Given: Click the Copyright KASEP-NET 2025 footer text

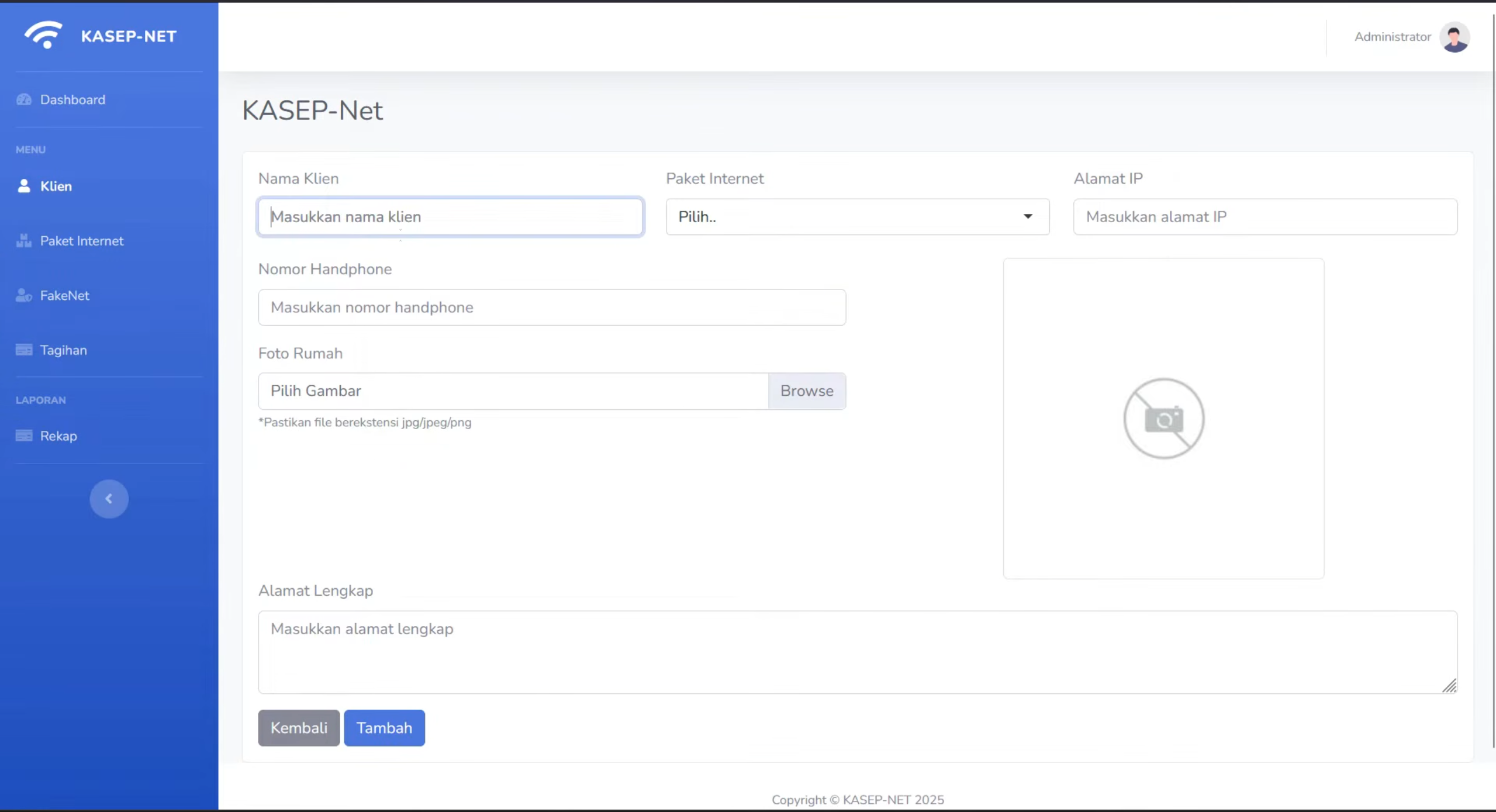Looking at the screenshot, I should [x=858, y=800].
